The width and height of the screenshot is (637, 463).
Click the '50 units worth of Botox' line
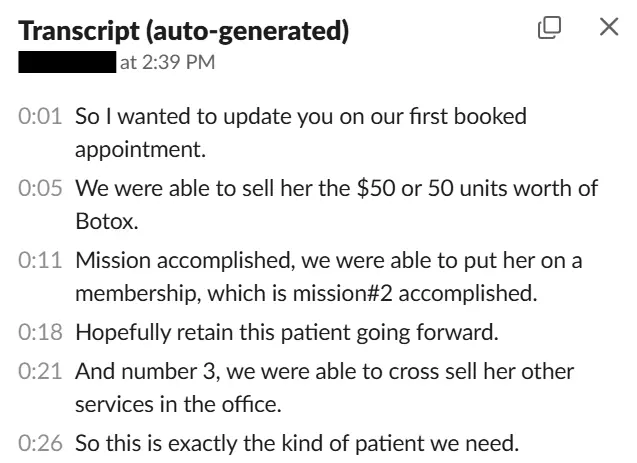click(337, 187)
